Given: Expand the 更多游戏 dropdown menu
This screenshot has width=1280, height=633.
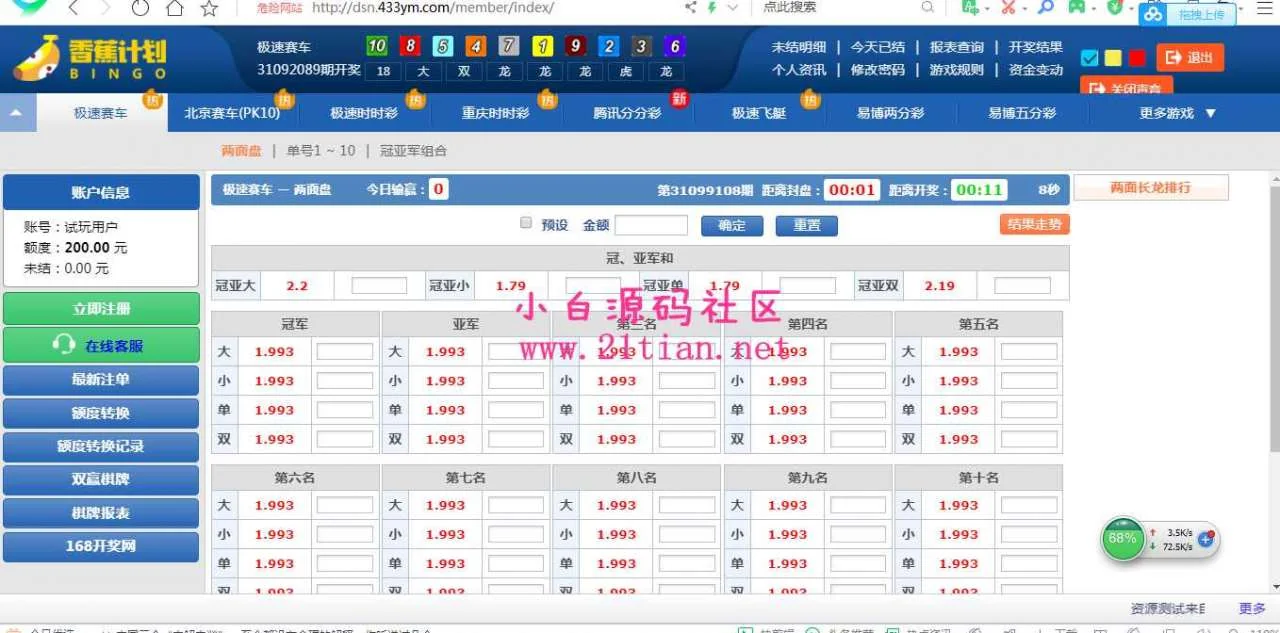Looking at the screenshot, I should pos(1177,113).
